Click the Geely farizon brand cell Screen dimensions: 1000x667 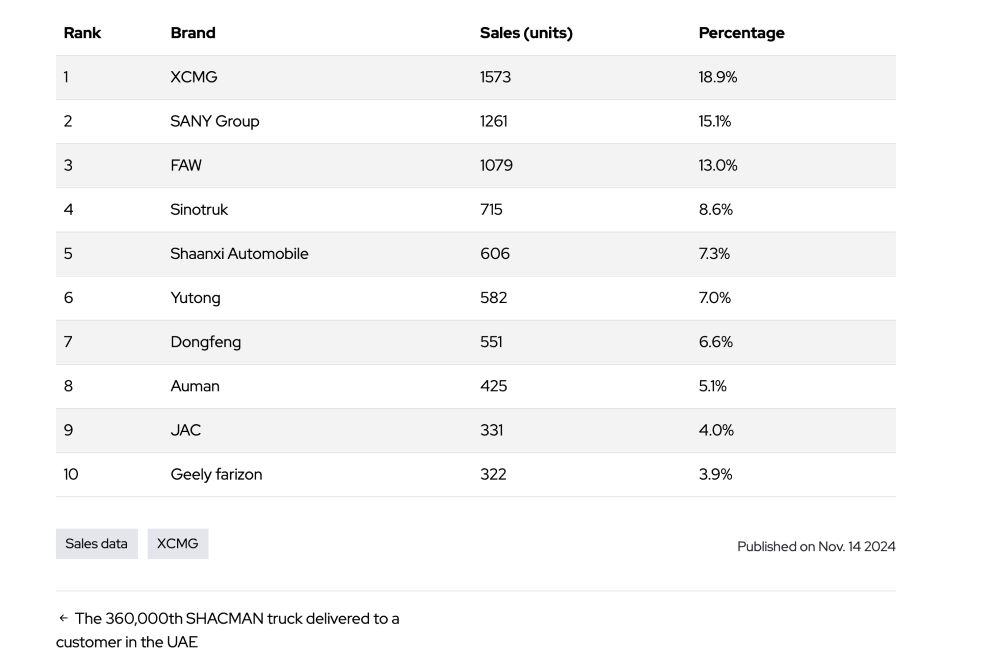pos(216,474)
